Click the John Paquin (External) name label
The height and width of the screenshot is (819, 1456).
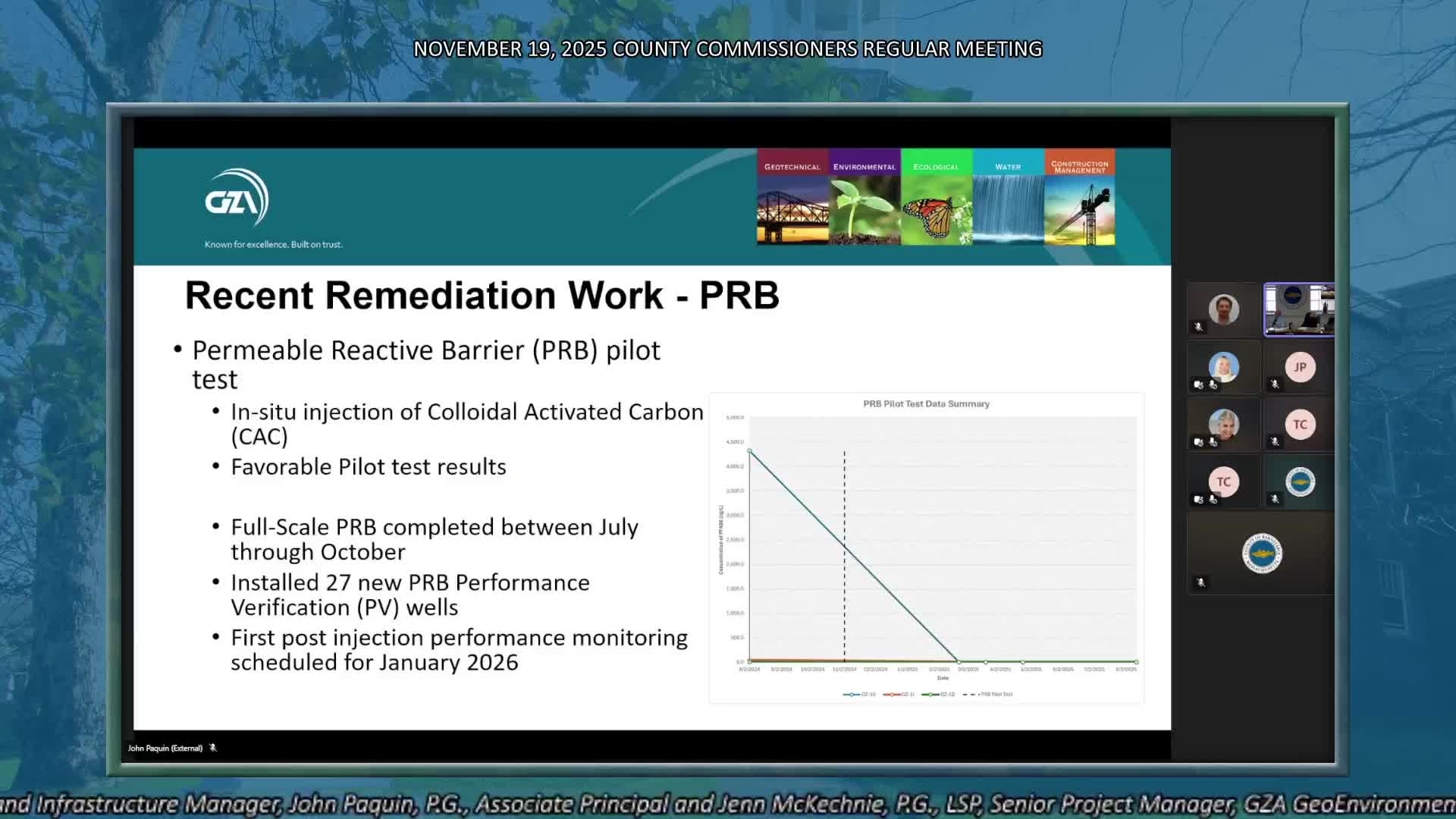(x=165, y=748)
